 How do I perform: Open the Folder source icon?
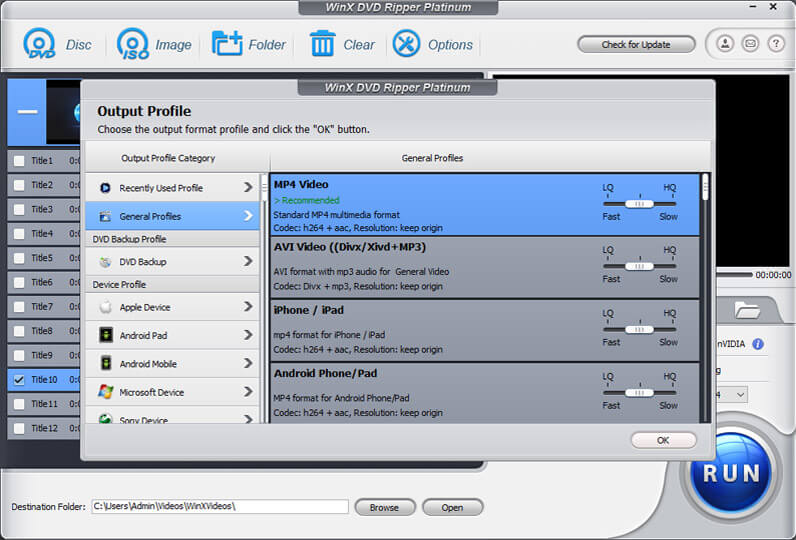(x=226, y=44)
